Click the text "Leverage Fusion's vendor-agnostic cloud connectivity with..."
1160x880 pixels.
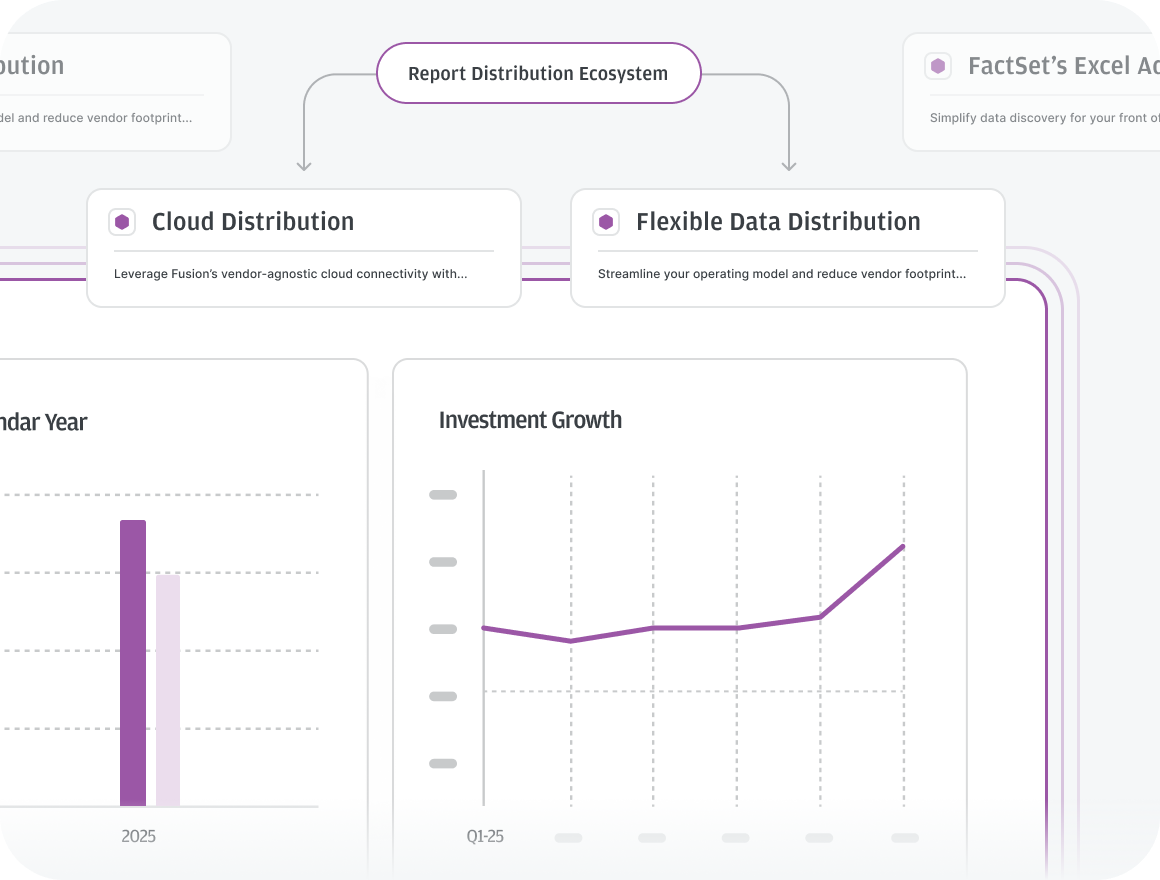coord(291,274)
